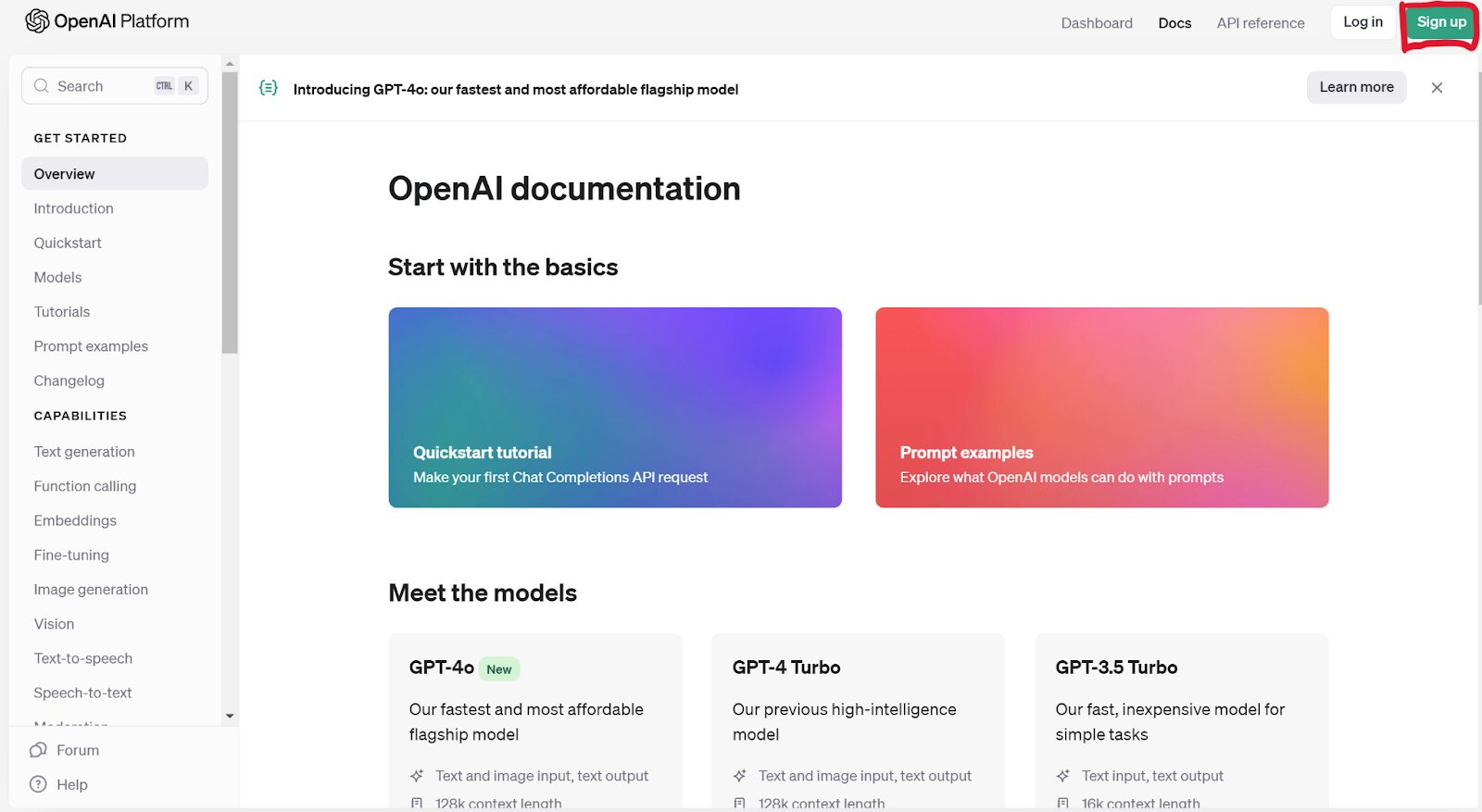Click Learn more in the banner

click(x=1356, y=87)
